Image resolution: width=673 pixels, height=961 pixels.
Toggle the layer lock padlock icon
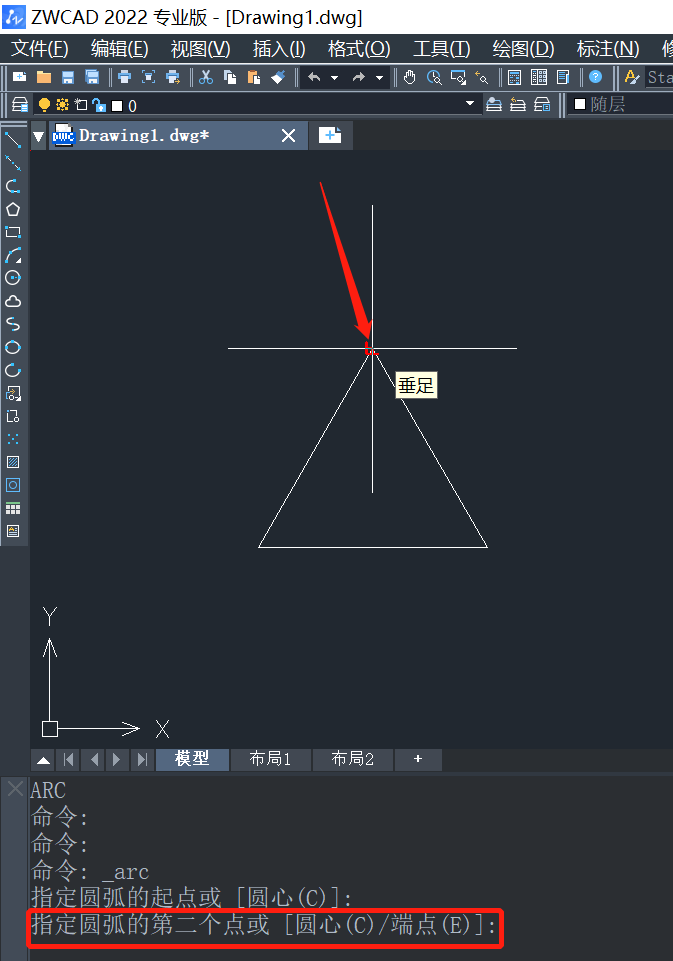click(x=98, y=105)
